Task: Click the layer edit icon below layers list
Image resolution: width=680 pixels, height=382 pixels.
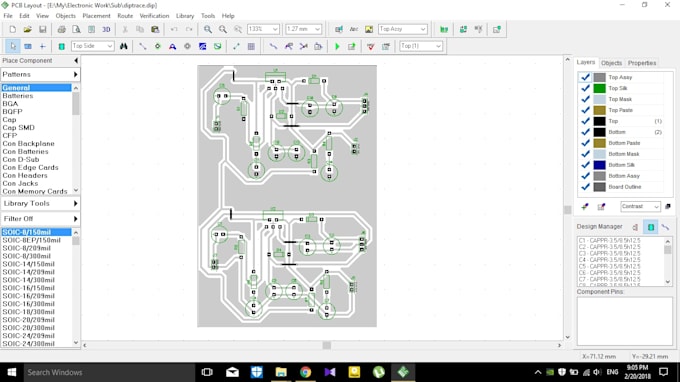Action: tap(601, 206)
